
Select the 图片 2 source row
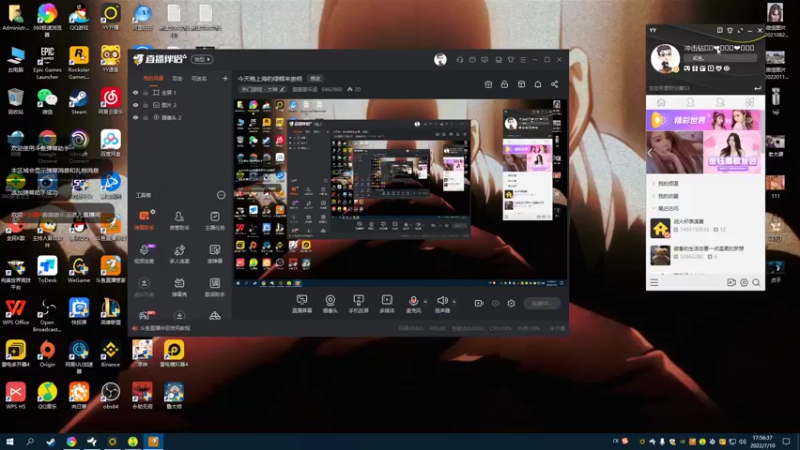click(x=180, y=105)
